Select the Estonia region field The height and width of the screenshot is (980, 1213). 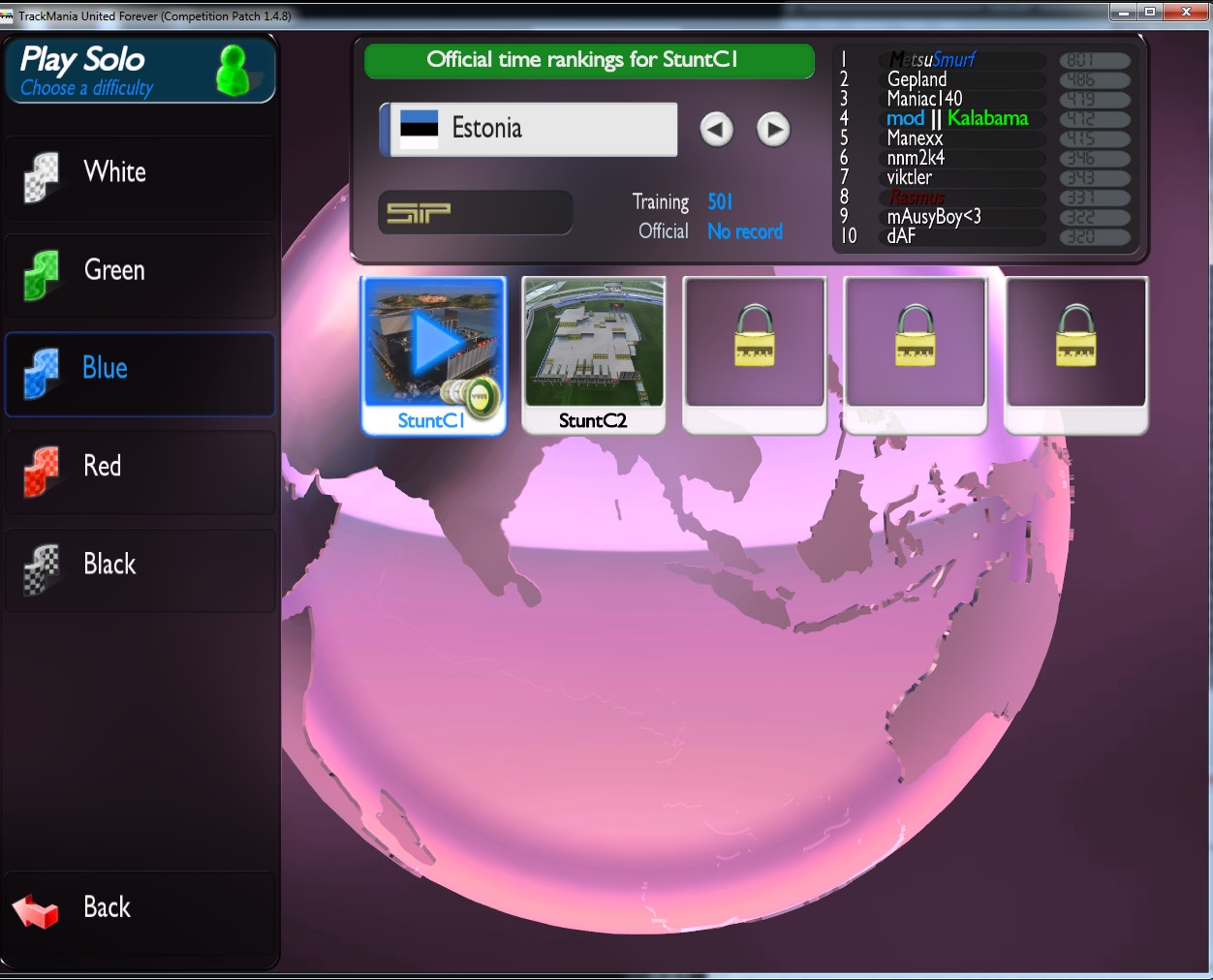click(x=529, y=129)
